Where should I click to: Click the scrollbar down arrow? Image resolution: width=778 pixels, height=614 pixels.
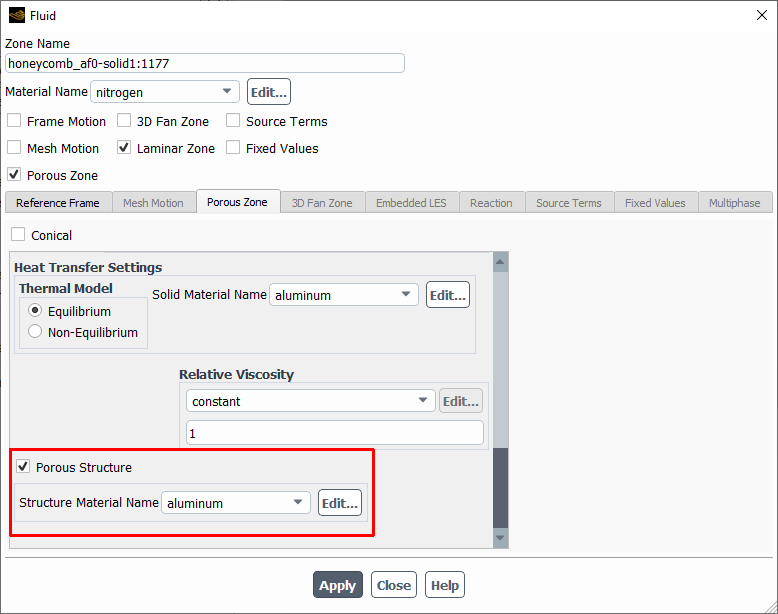click(x=501, y=538)
